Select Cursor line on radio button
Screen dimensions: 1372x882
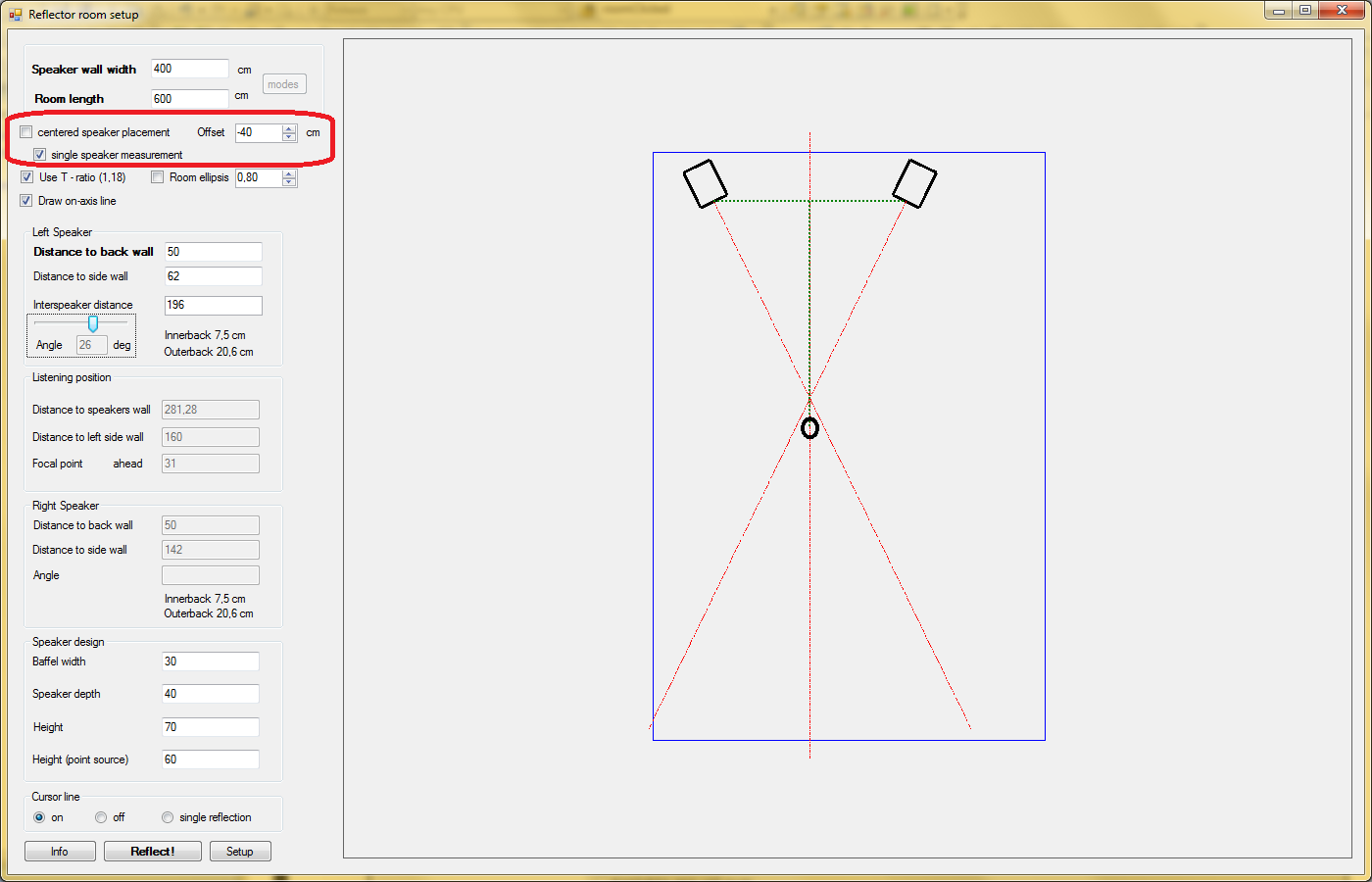point(39,817)
